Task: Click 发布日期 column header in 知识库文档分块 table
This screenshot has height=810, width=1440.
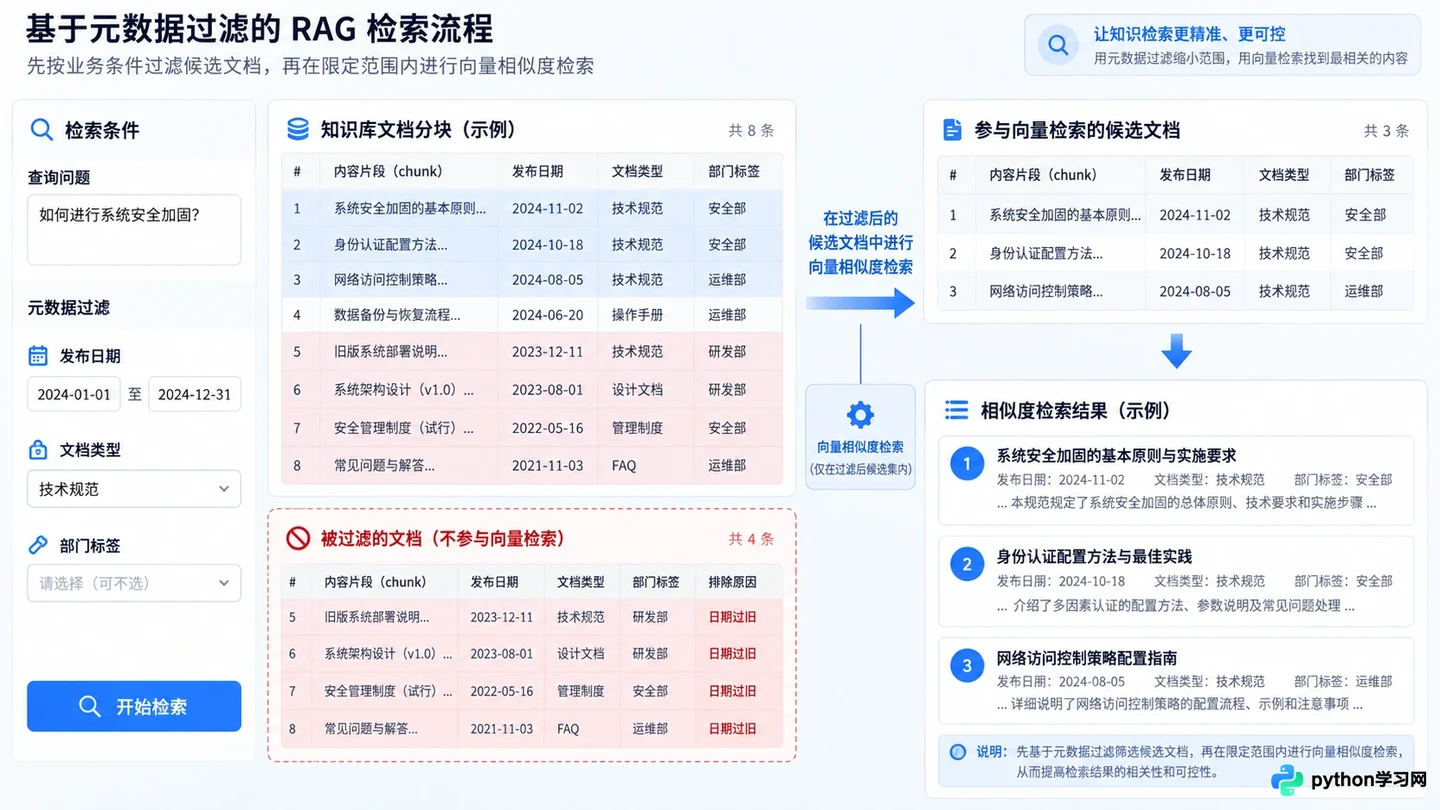Action: point(537,171)
